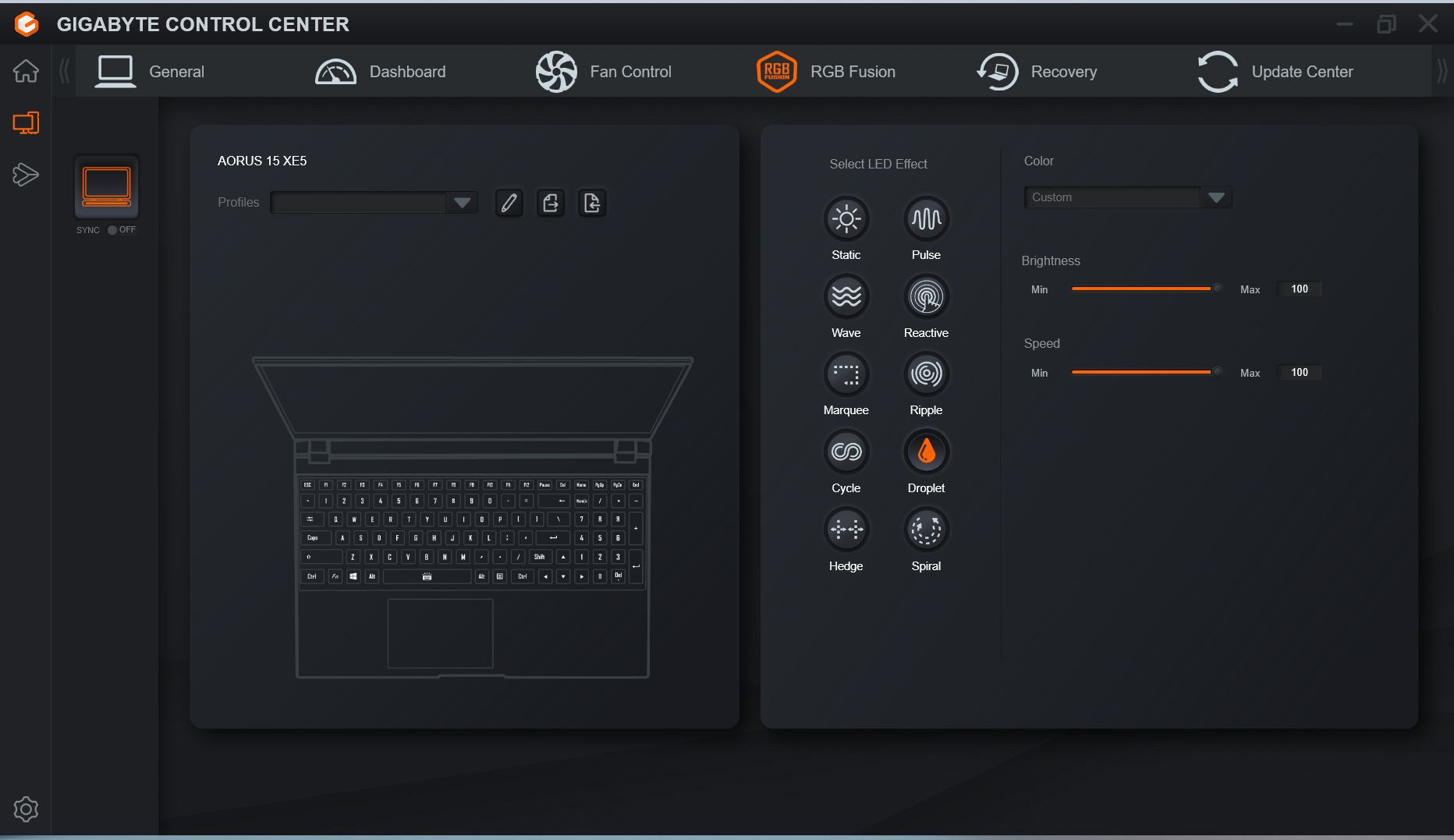Image resolution: width=1454 pixels, height=840 pixels.
Task: Activate the Spiral LED effect
Action: pyautogui.click(x=926, y=530)
